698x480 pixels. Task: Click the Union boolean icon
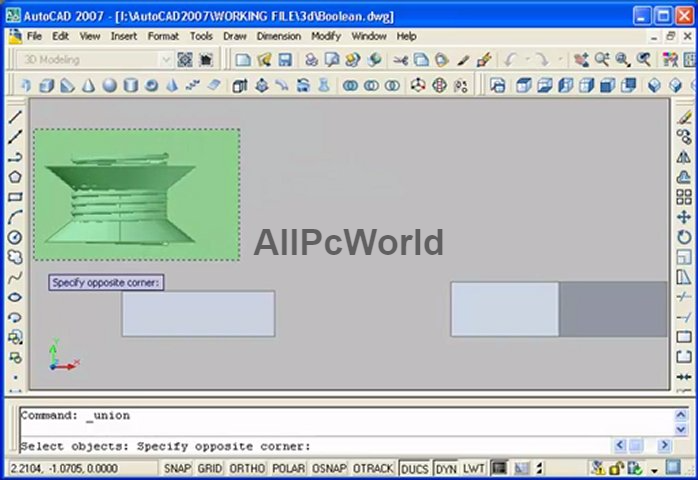point(350,85)
